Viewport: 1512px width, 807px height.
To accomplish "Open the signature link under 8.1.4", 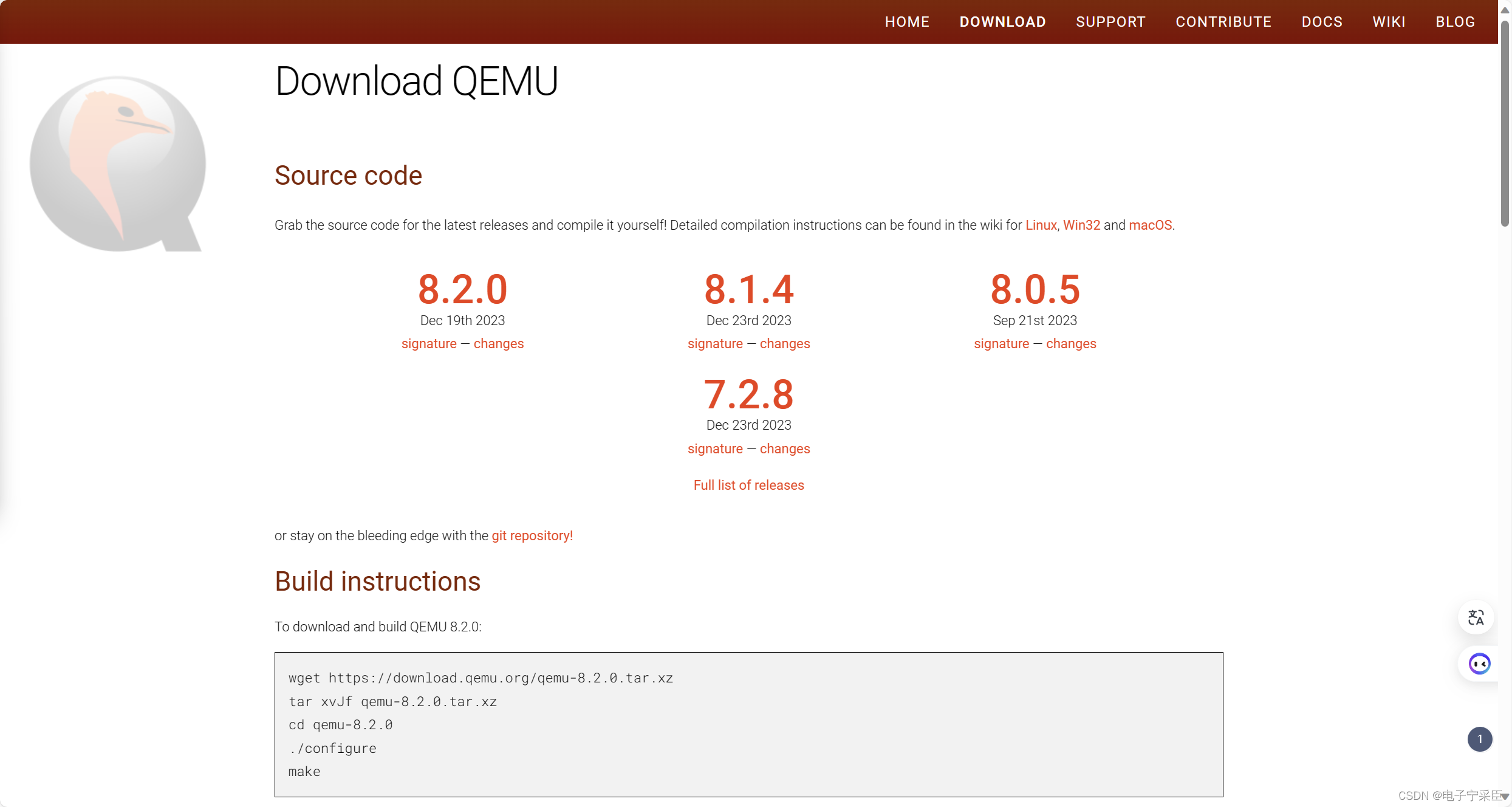I will point(715,344).
